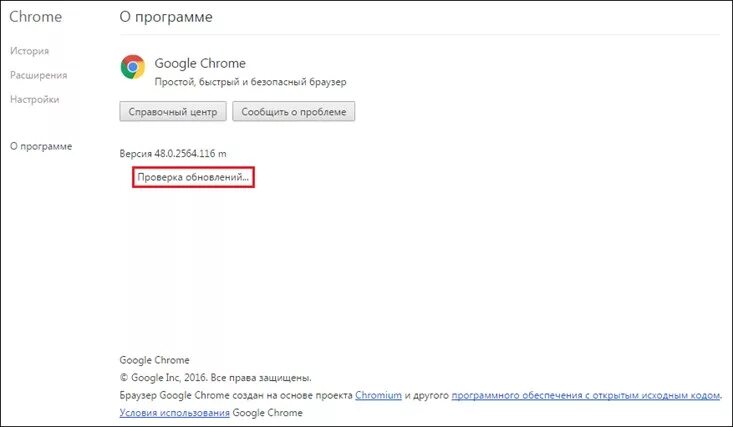Click the Google Chrome footer label above the copyright

pyautogui.click(x=155, y=360)
